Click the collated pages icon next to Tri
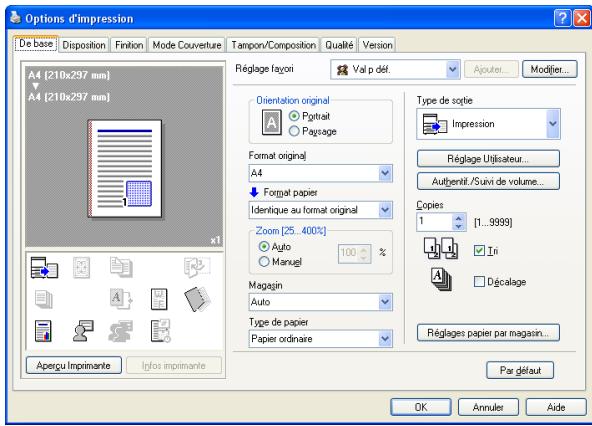 tap(441, 248)
